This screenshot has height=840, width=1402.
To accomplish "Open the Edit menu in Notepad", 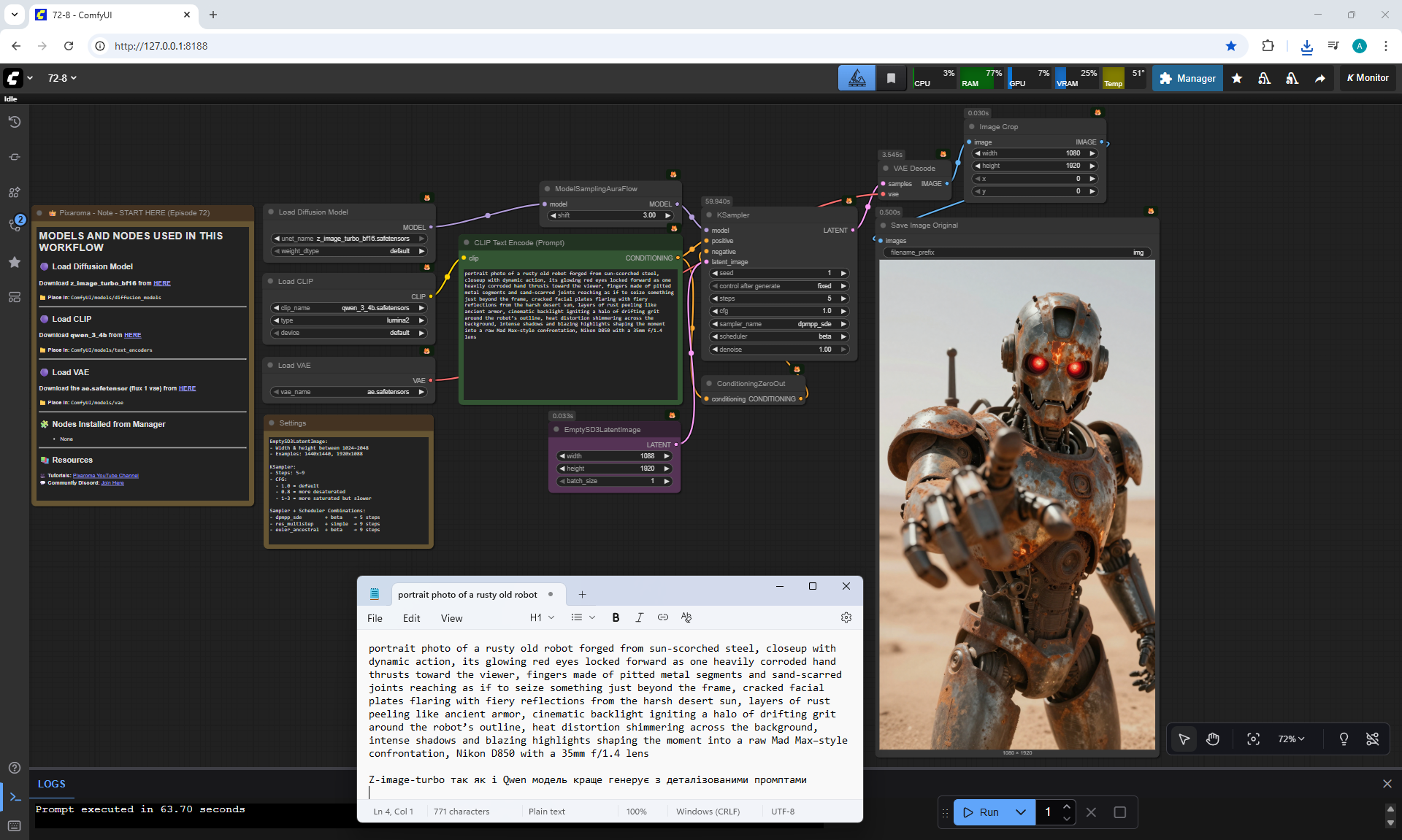I will (411, 618).
